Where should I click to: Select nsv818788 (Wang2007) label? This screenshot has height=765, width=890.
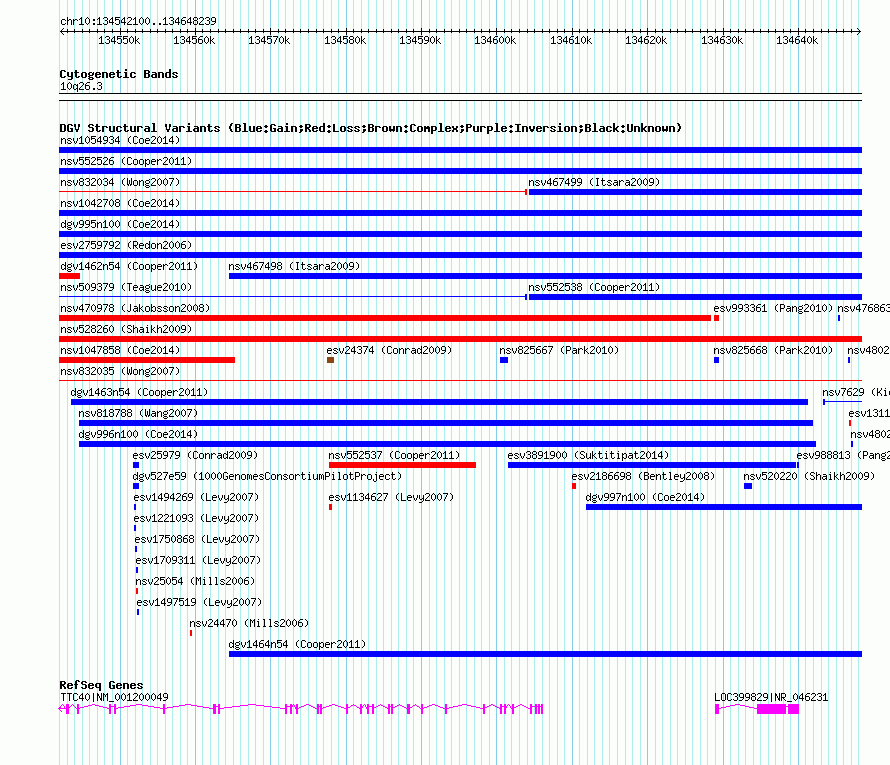(x=138, y=413)
